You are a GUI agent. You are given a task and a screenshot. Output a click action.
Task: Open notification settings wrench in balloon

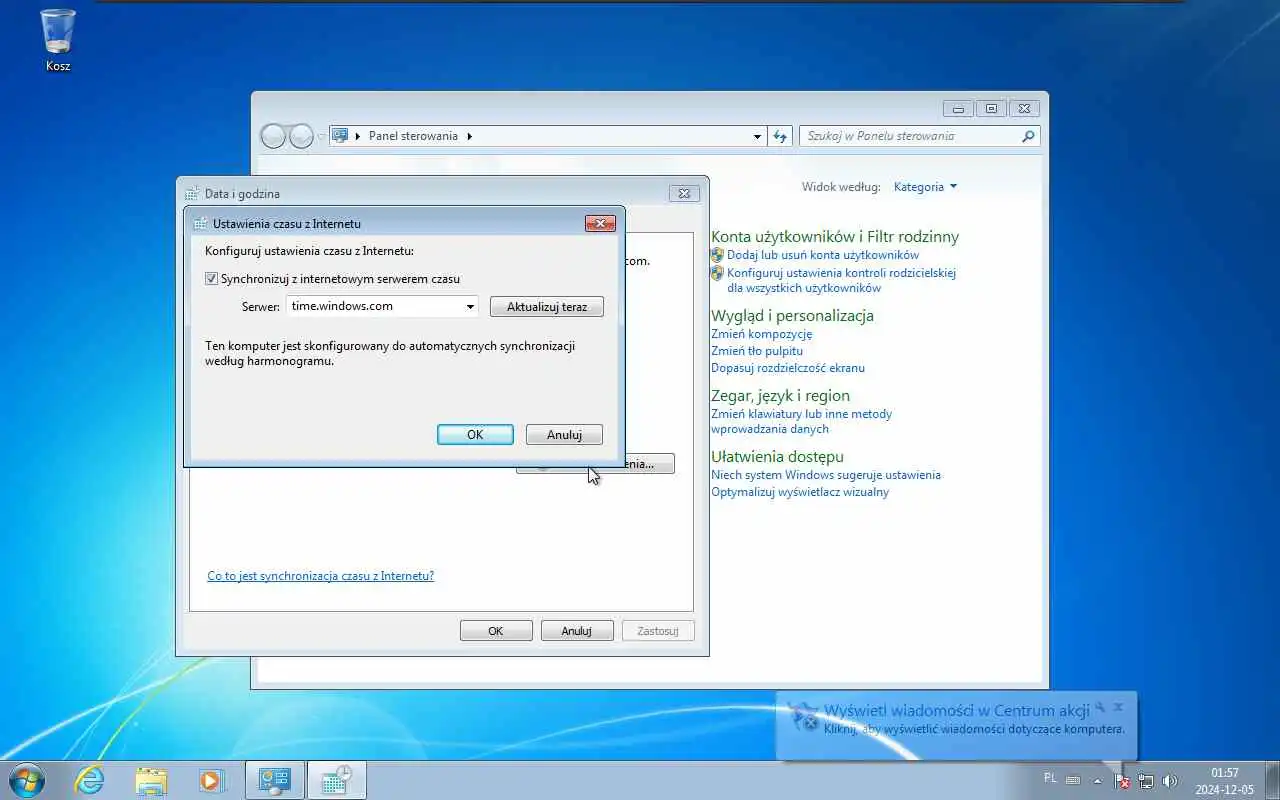click(1100, 707)
